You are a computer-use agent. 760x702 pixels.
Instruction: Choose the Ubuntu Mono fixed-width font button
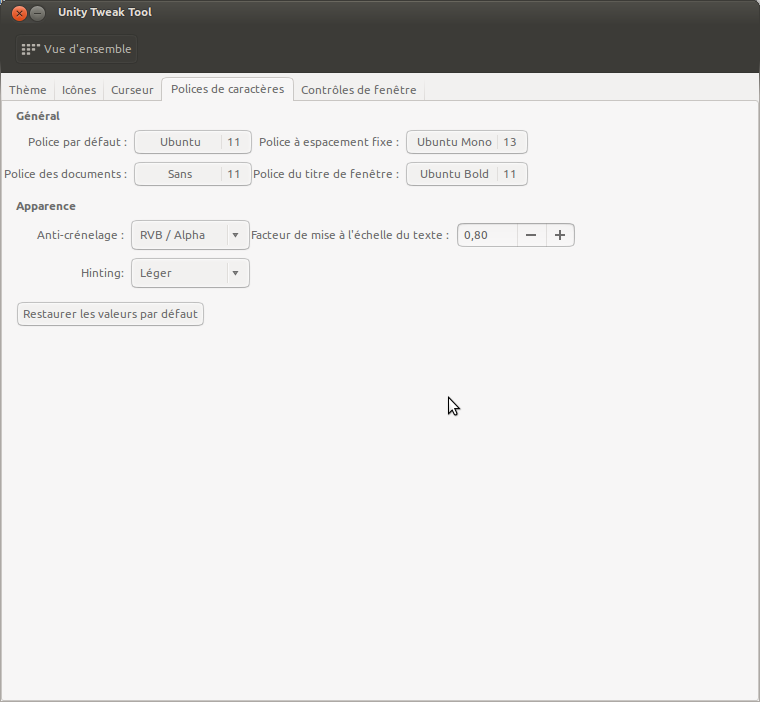[x=454, y=142]
